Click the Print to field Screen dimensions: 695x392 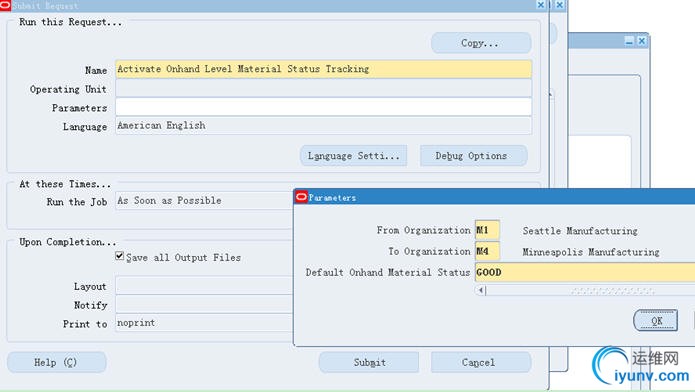click(x=204, y=323)
